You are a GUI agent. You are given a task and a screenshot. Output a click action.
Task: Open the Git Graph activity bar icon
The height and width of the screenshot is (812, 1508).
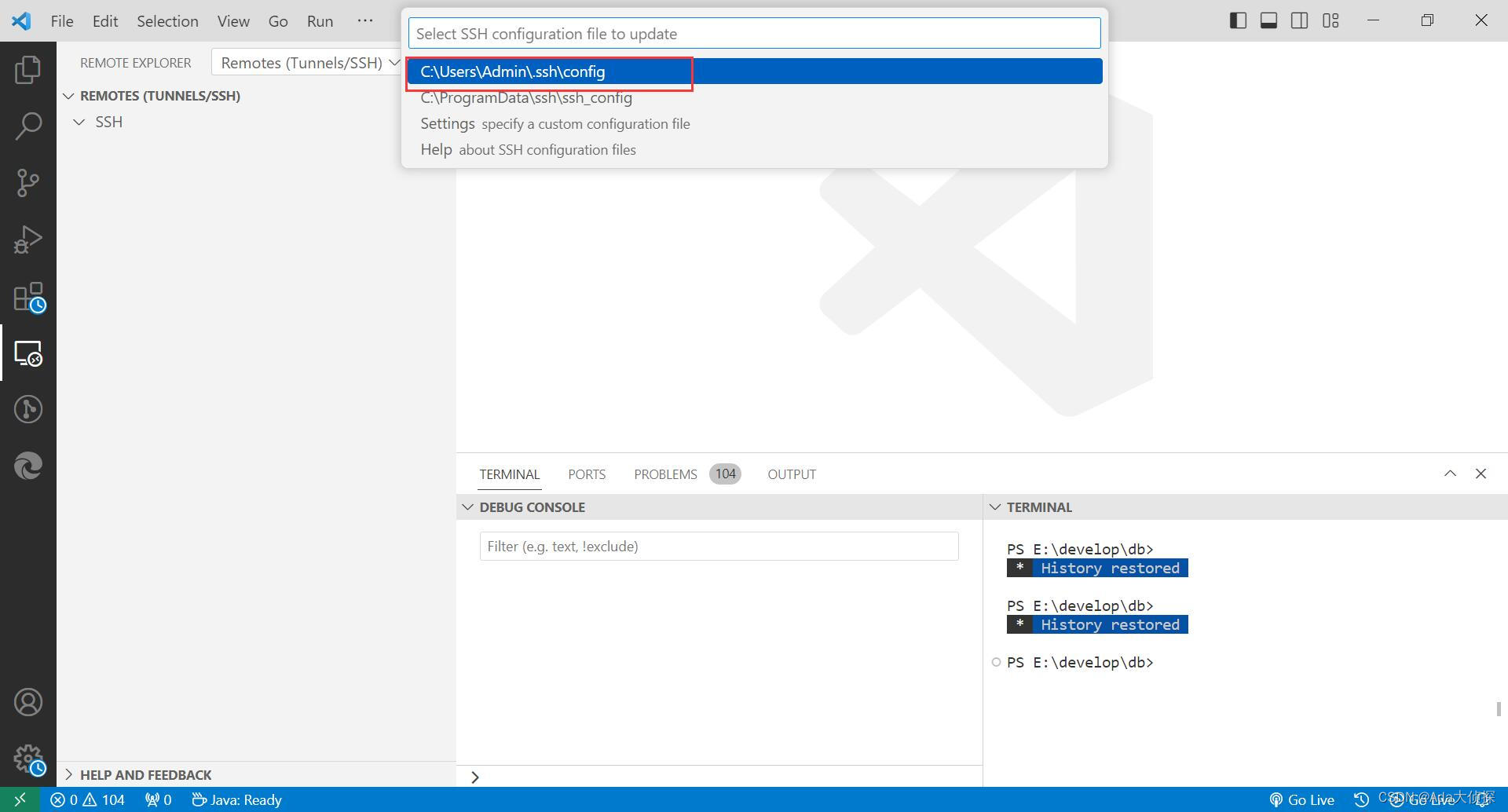(x=28, y=409)
